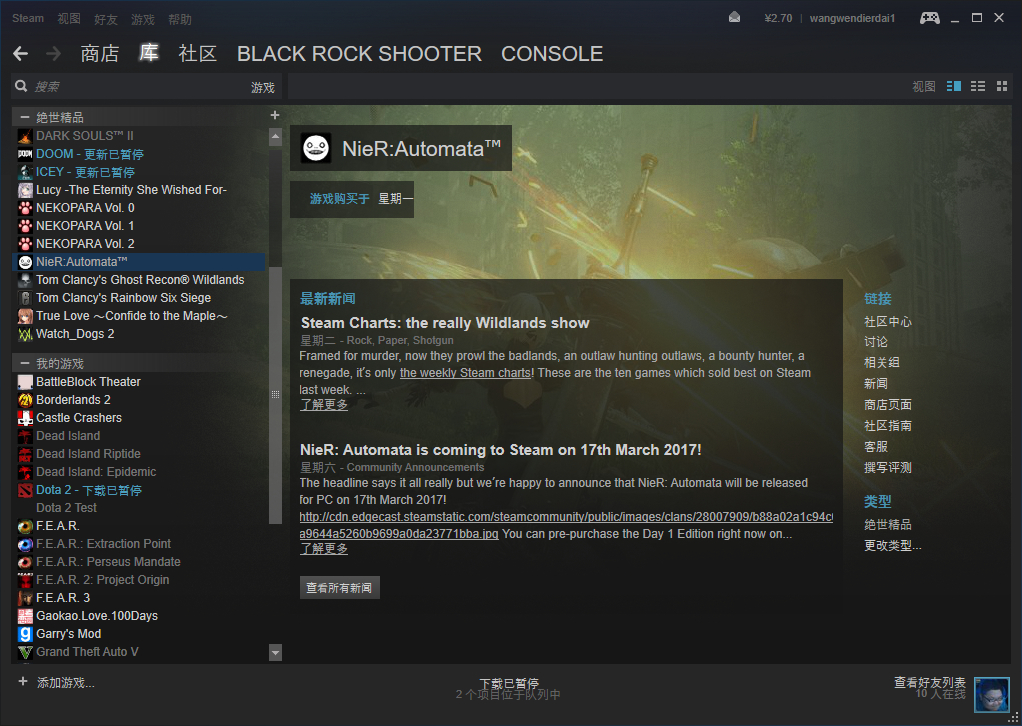Open the Steam menu

pos(28,18)
